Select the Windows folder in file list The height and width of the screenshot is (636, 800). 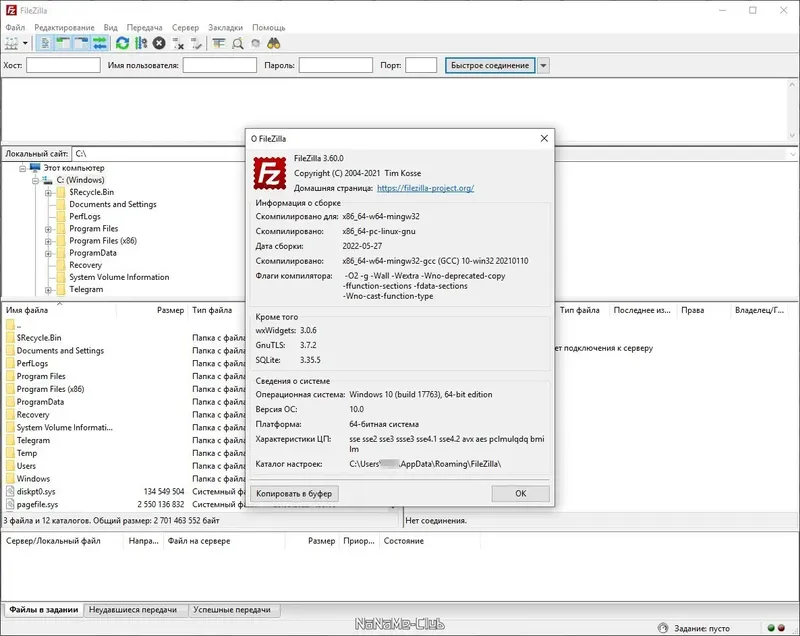coord(33,478)
